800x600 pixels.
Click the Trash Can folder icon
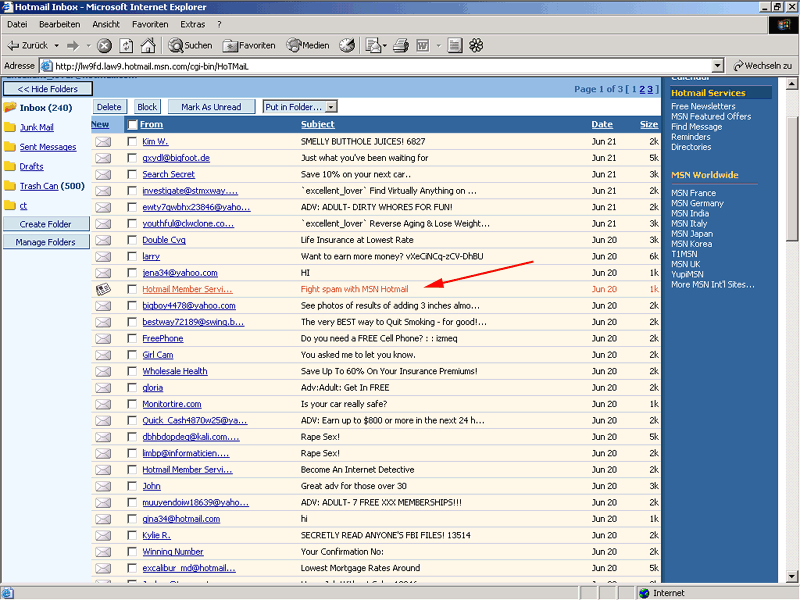click(x=10, y=186)
